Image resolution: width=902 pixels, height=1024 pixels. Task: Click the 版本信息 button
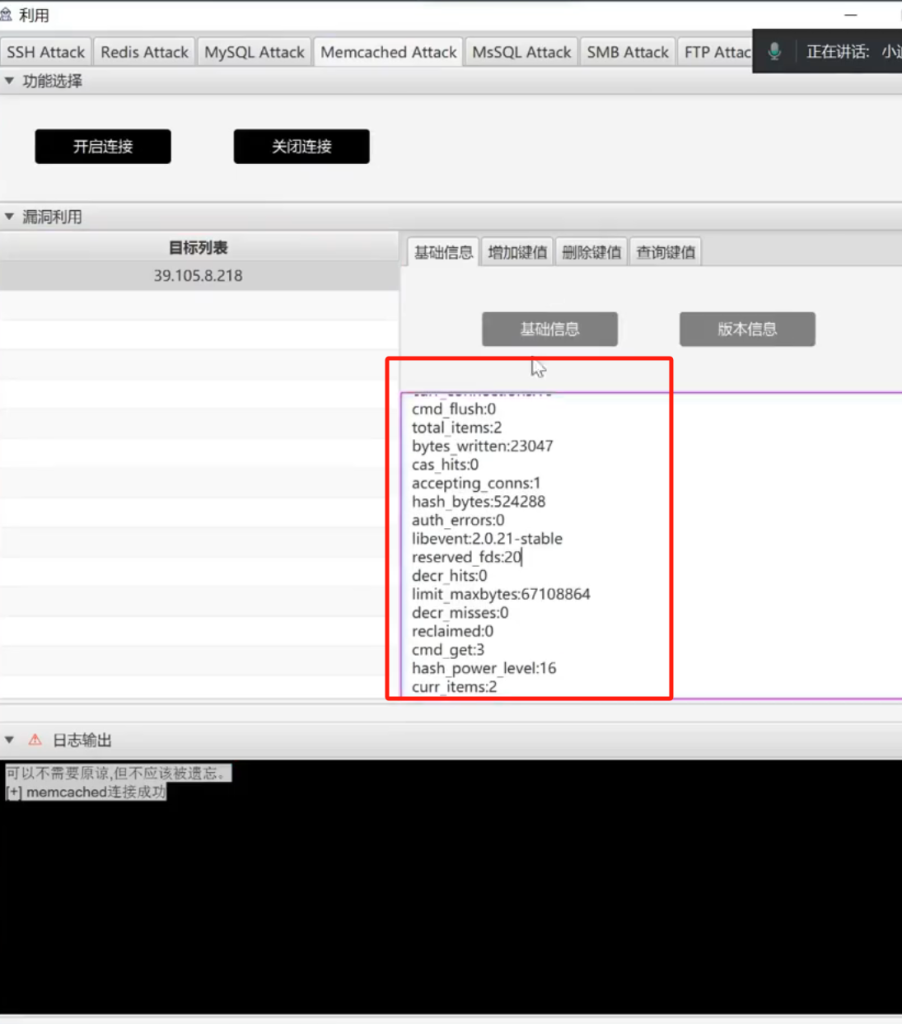[x=747, y=329]
